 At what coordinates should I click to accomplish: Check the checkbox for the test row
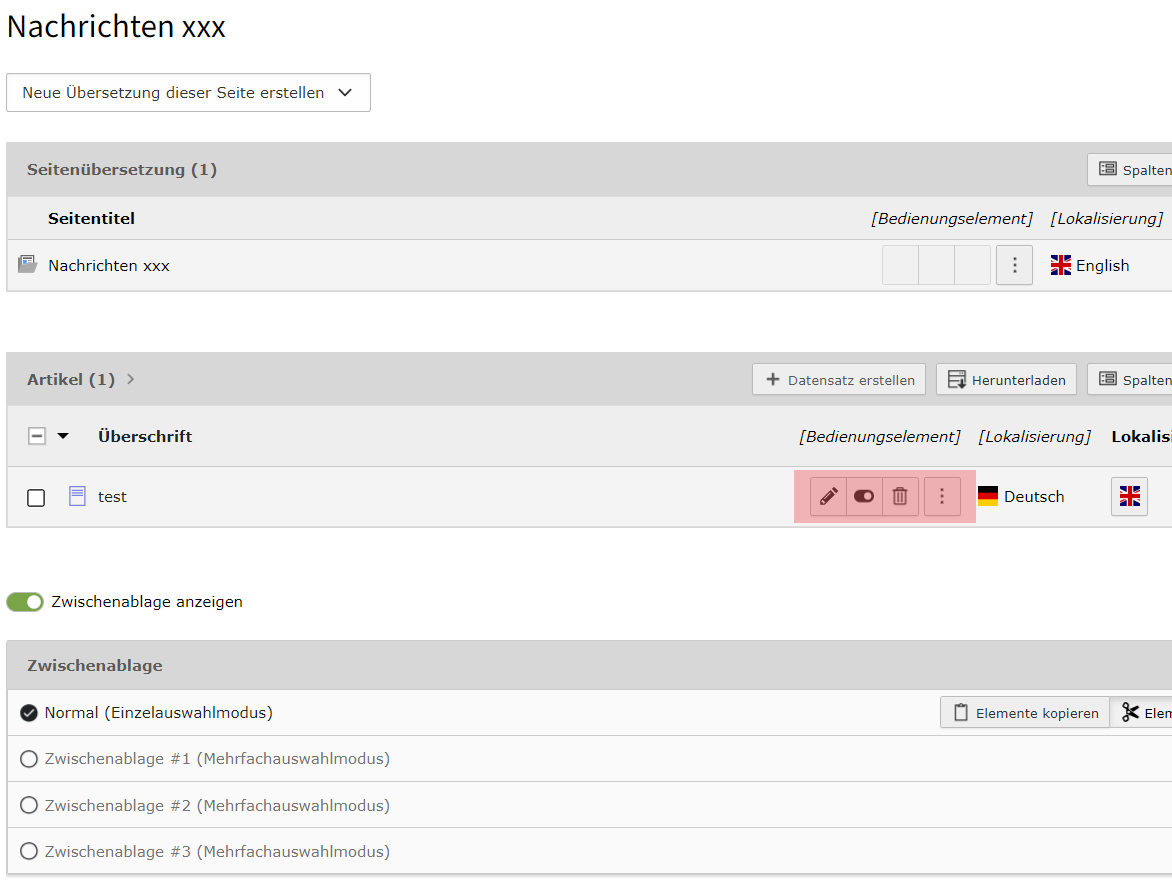coord(36,498)
